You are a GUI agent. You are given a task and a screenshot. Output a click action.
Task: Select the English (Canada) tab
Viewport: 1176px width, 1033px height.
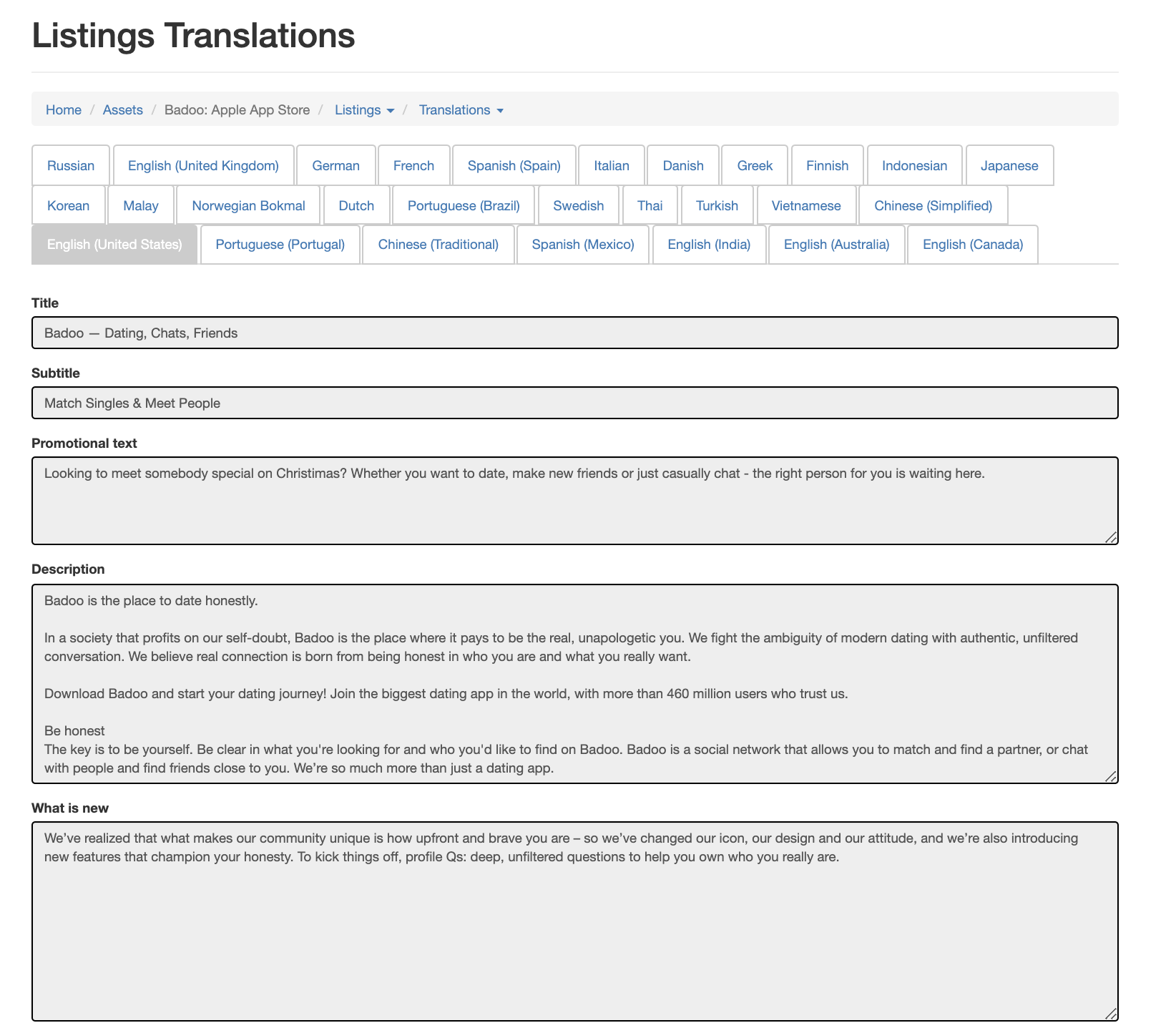coord(973,245)
